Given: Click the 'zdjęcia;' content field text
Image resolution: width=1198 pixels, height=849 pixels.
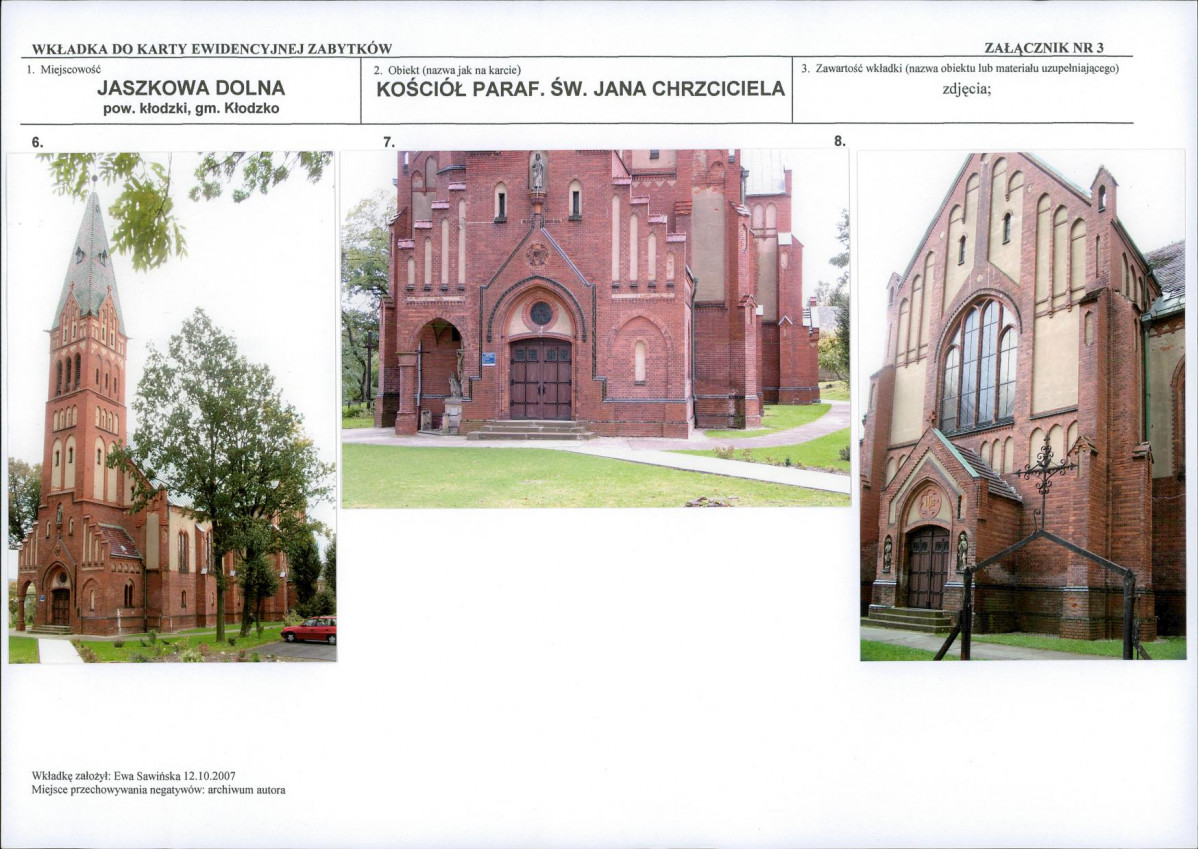Looking at the screenshot, I should click(967, 87).
